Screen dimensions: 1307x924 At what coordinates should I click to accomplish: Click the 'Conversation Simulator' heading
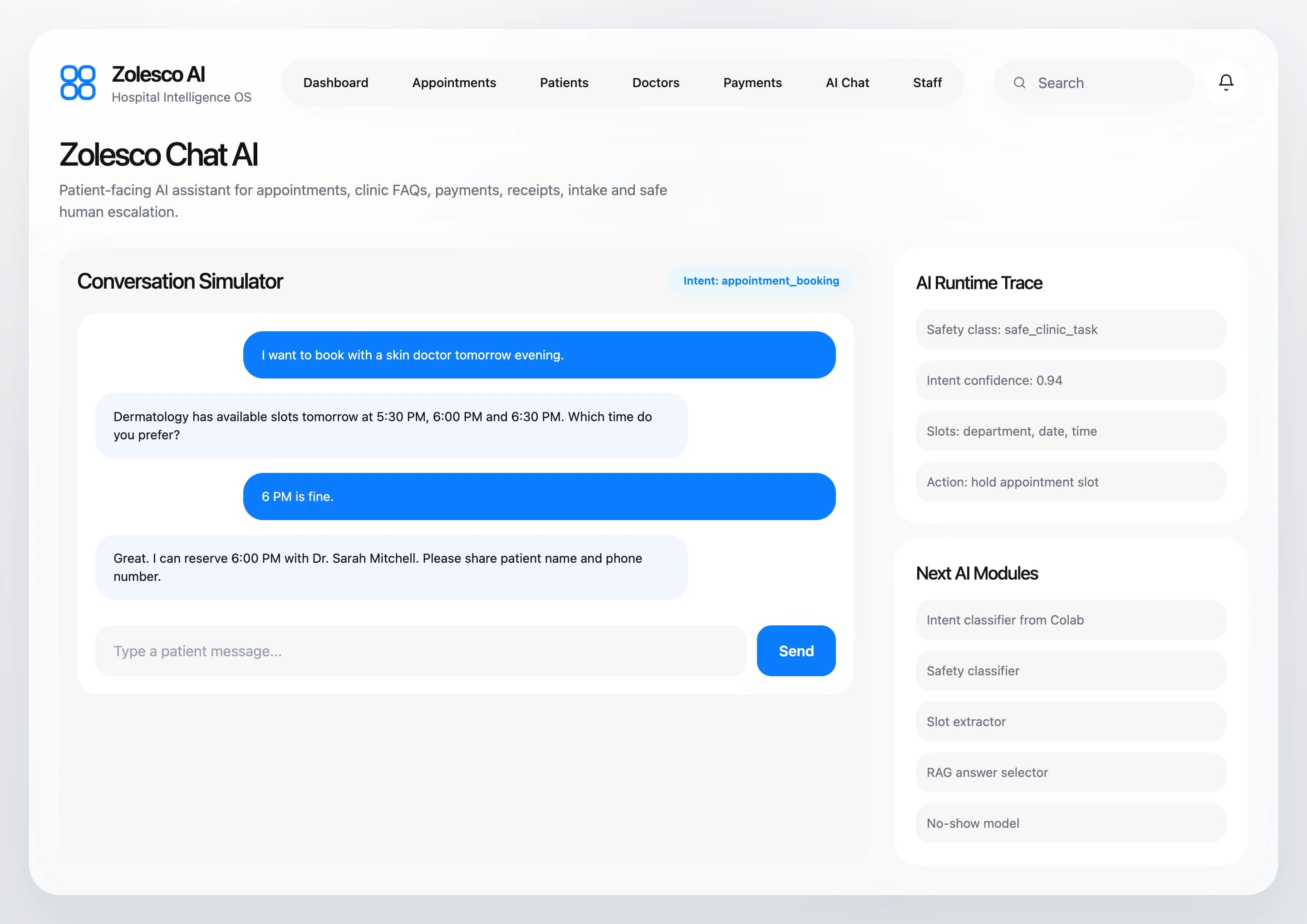click(180, 281)
